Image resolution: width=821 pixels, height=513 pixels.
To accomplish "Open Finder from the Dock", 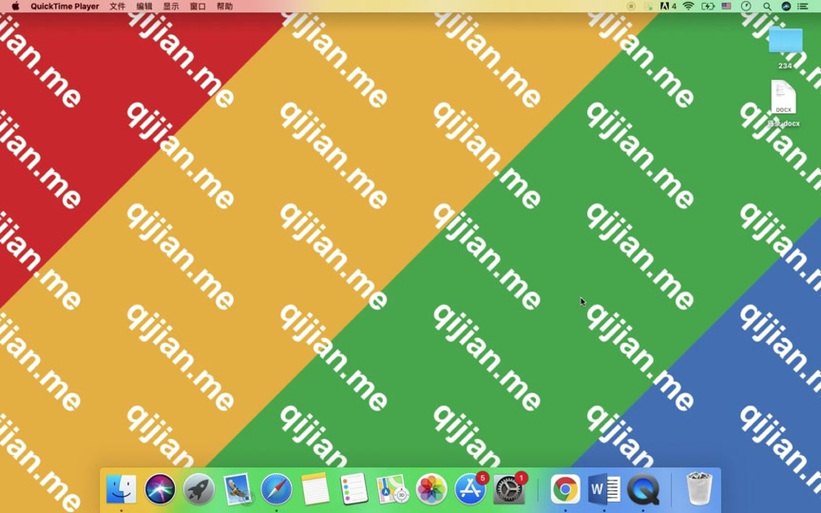I will coord(121,489).
